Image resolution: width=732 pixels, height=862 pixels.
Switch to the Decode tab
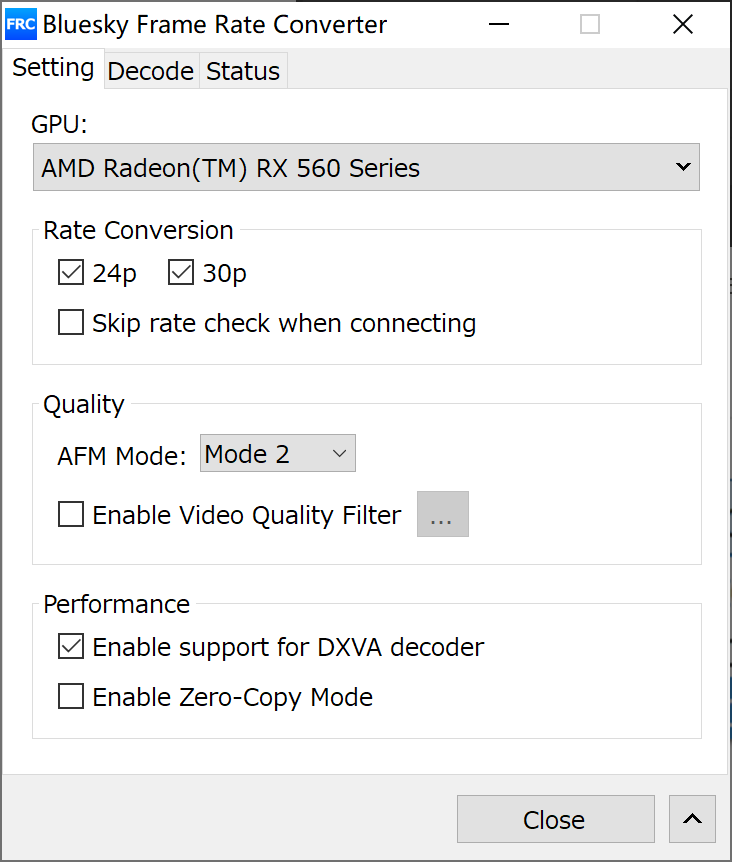point(150,72)
